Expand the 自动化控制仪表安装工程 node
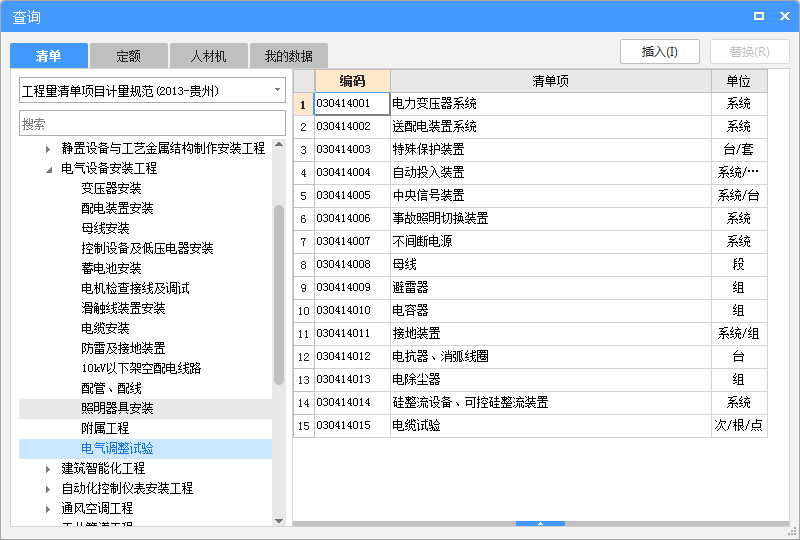 tap(48, 489)
